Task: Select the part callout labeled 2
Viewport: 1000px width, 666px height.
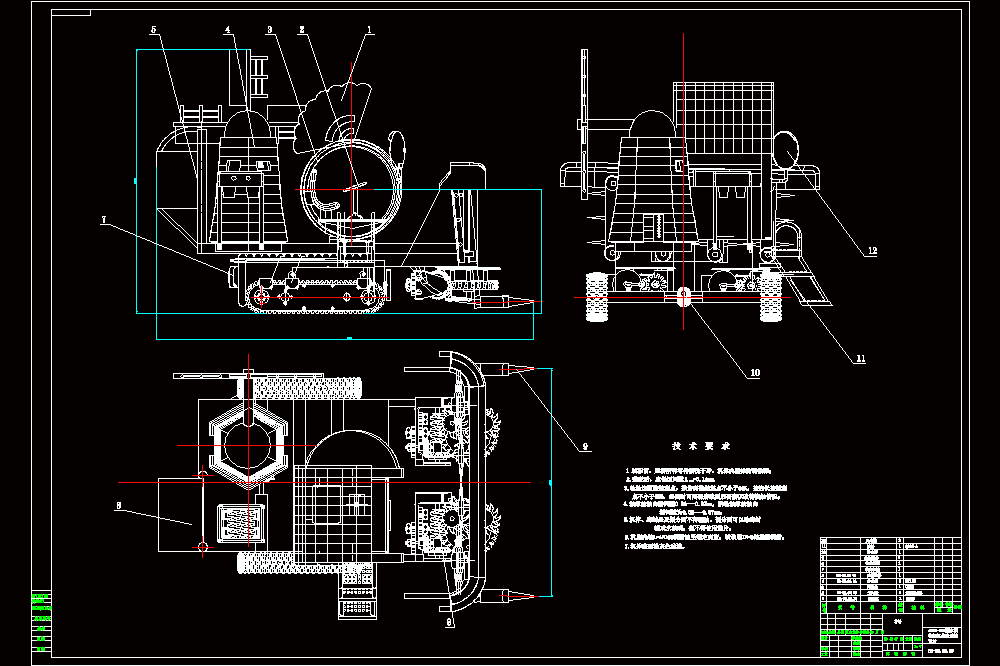Action: point(302,29)
